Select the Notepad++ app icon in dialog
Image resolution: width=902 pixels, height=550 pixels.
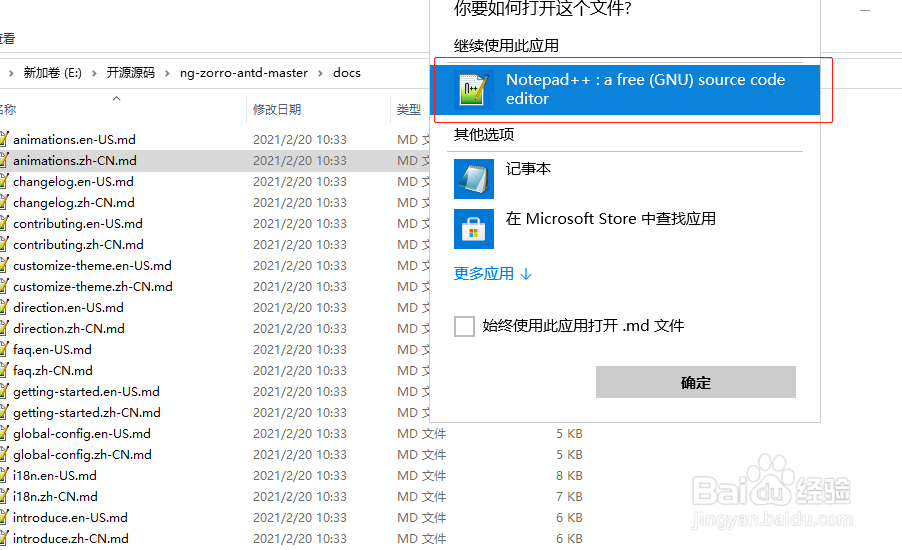[x=473, y=90]
